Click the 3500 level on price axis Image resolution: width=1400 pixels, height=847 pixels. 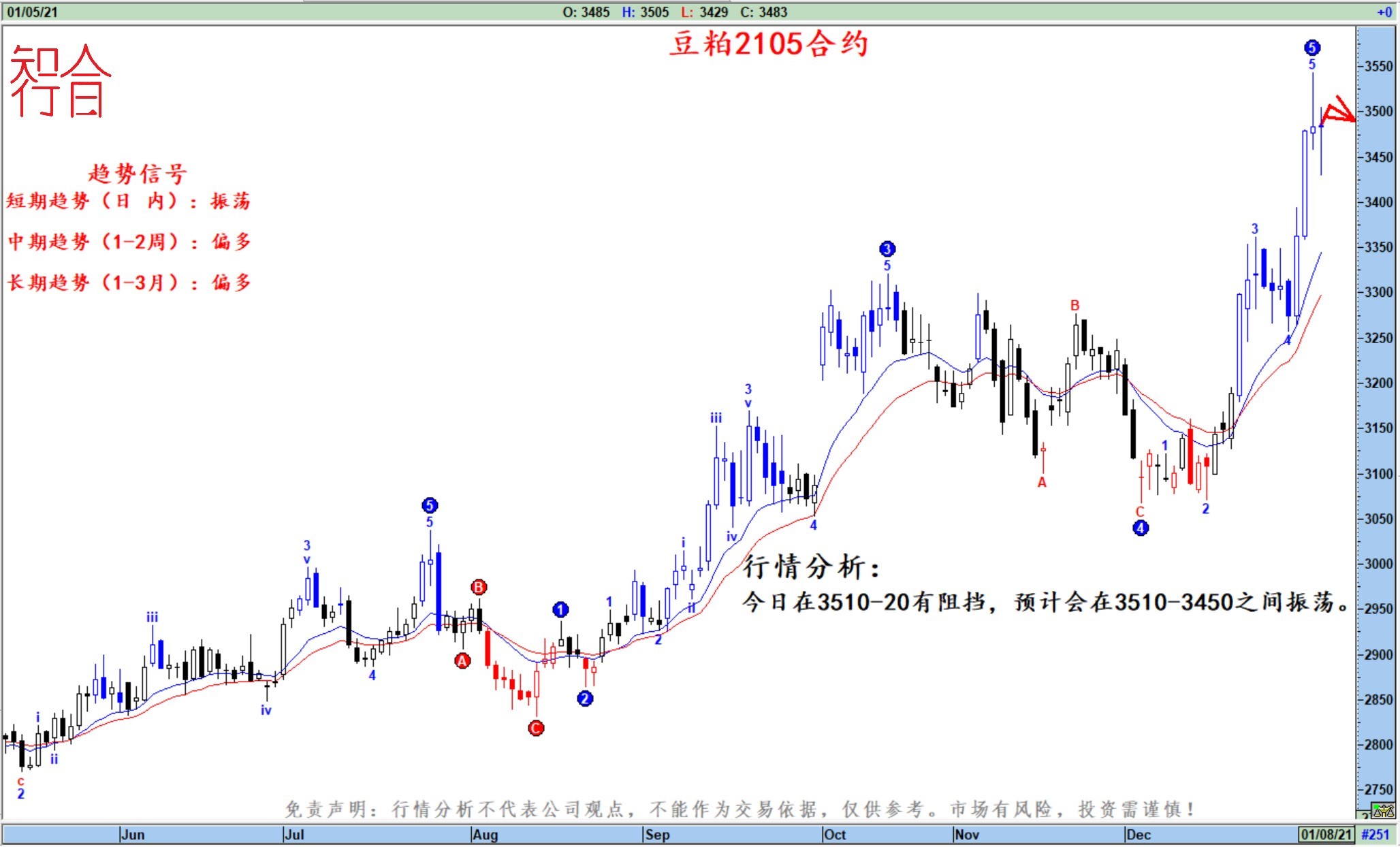coord(1380,111)
